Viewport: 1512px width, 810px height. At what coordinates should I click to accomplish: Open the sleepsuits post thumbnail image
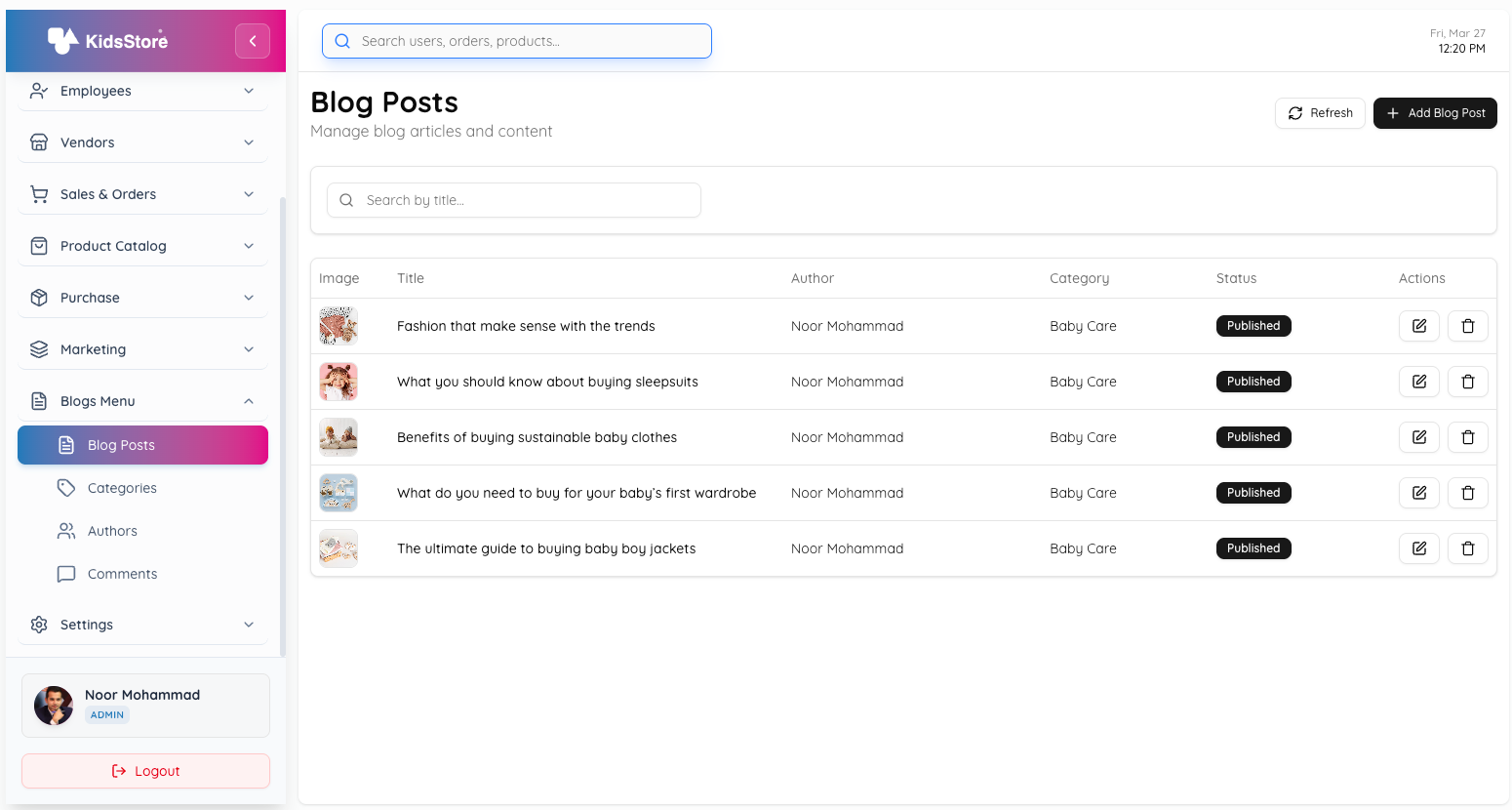click(338, 381)
